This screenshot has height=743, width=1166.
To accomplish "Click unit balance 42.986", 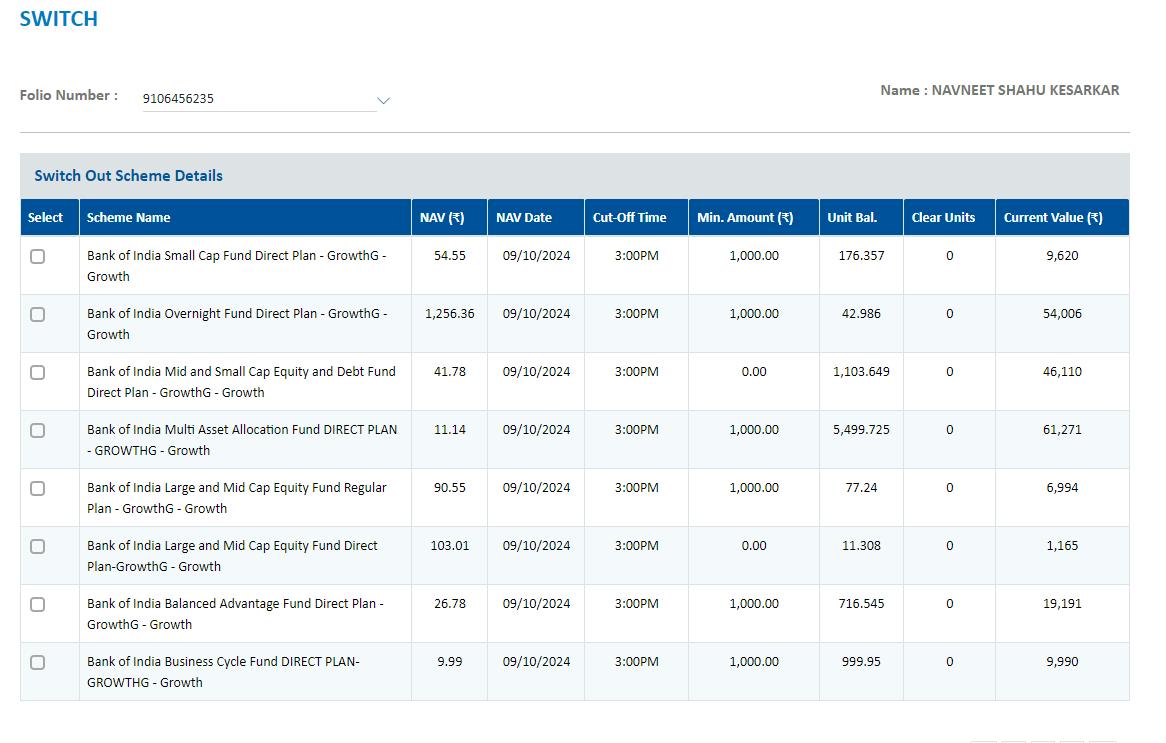I will tap(861, 313).
